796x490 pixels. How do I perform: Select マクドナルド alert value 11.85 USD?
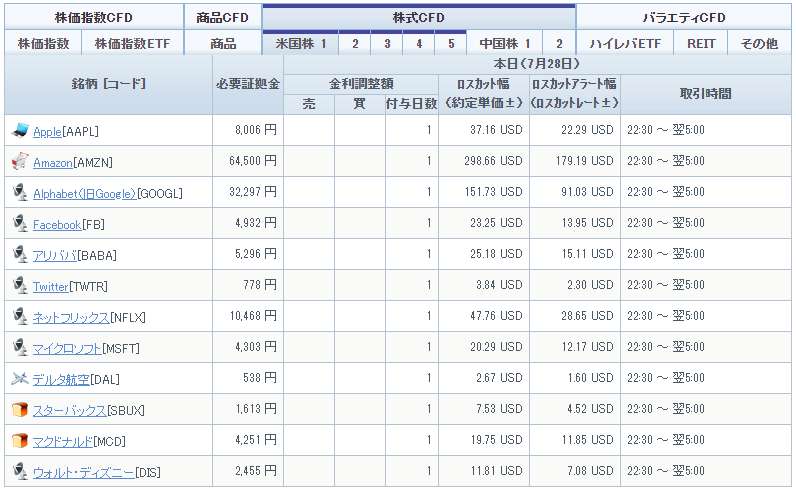point(587,440)
